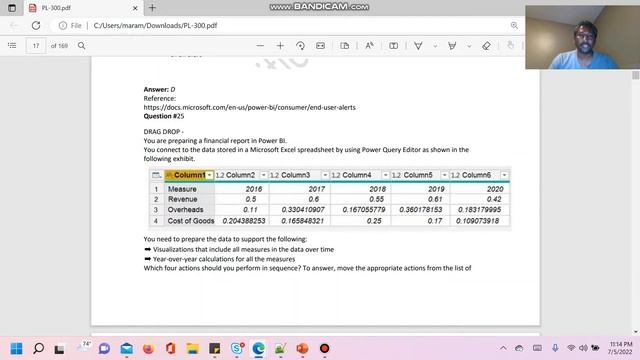Select the Erase tool
This screenshot has width=640, height=360.
[486, 46]
